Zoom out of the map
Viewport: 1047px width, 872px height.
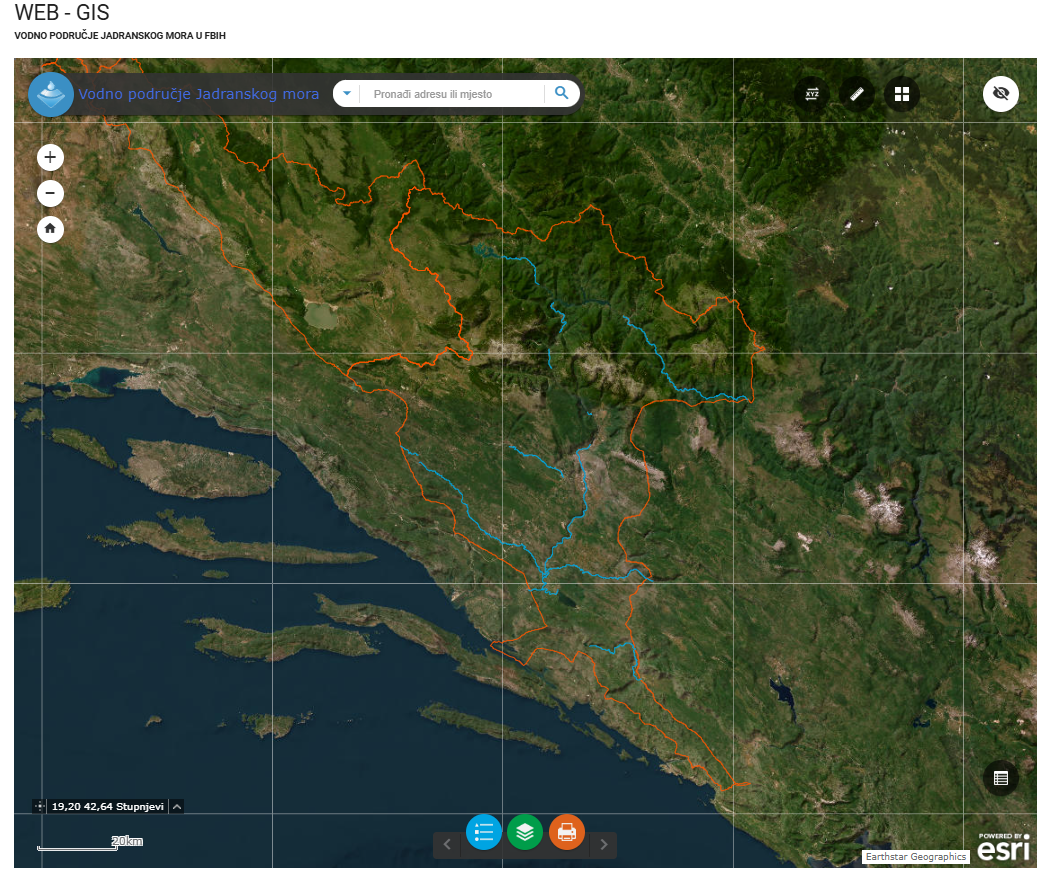coord(50,194)
